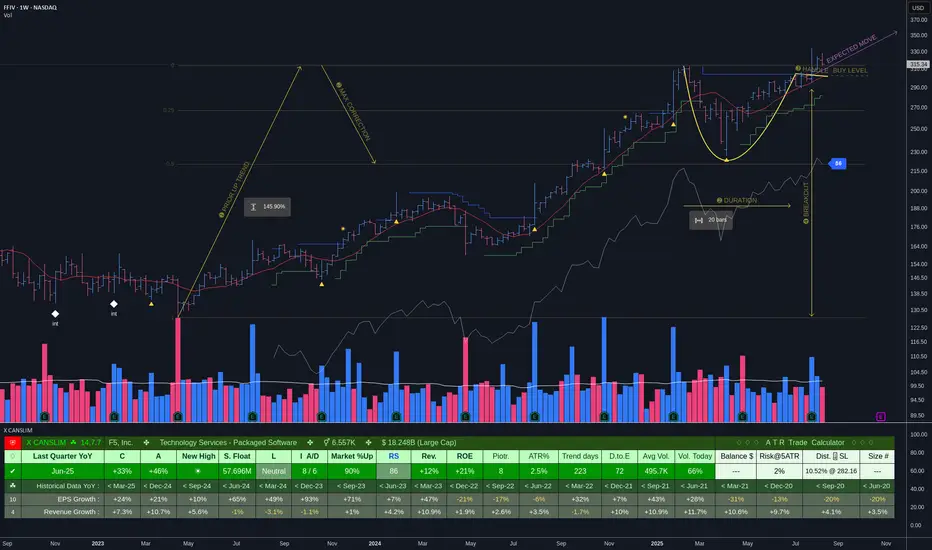Click the clover icon in Historical Data row
The image size is (932, 550).
tap(12, 486)
